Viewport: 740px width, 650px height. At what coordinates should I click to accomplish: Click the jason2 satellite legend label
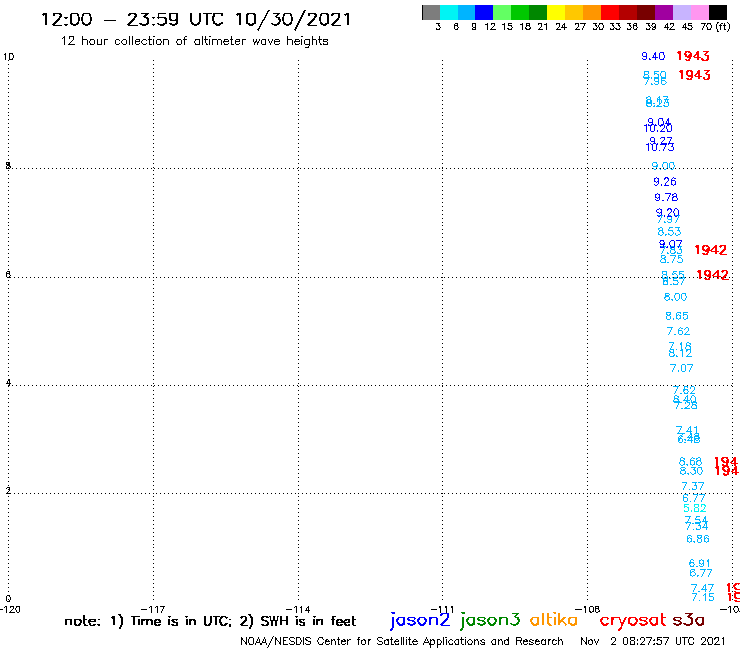420,620
